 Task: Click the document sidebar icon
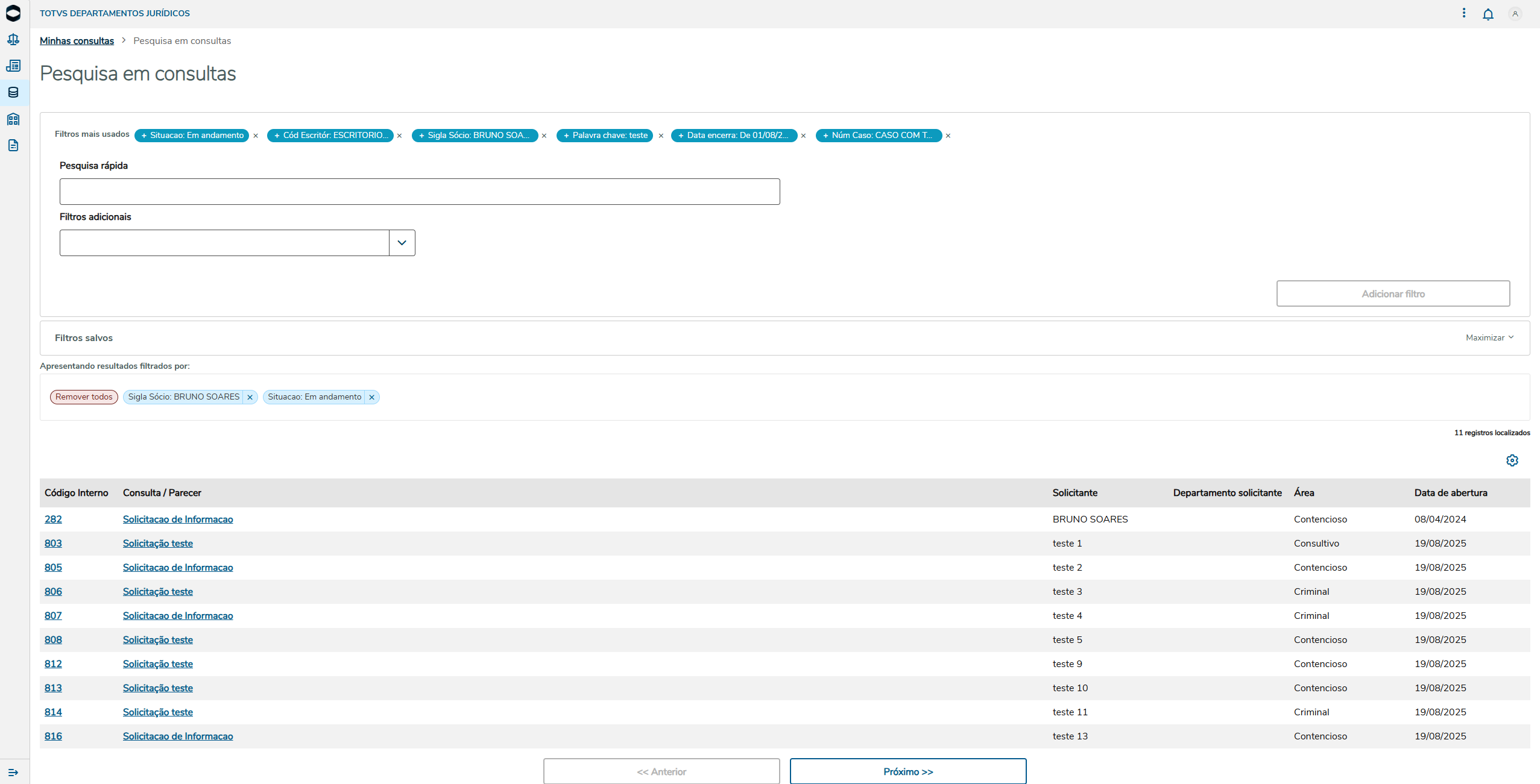13,145
